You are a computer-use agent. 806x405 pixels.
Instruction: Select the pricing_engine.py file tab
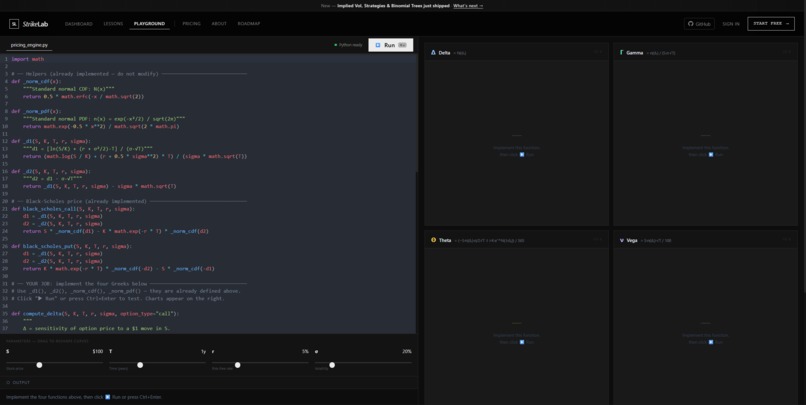click(x=29, y=45)
